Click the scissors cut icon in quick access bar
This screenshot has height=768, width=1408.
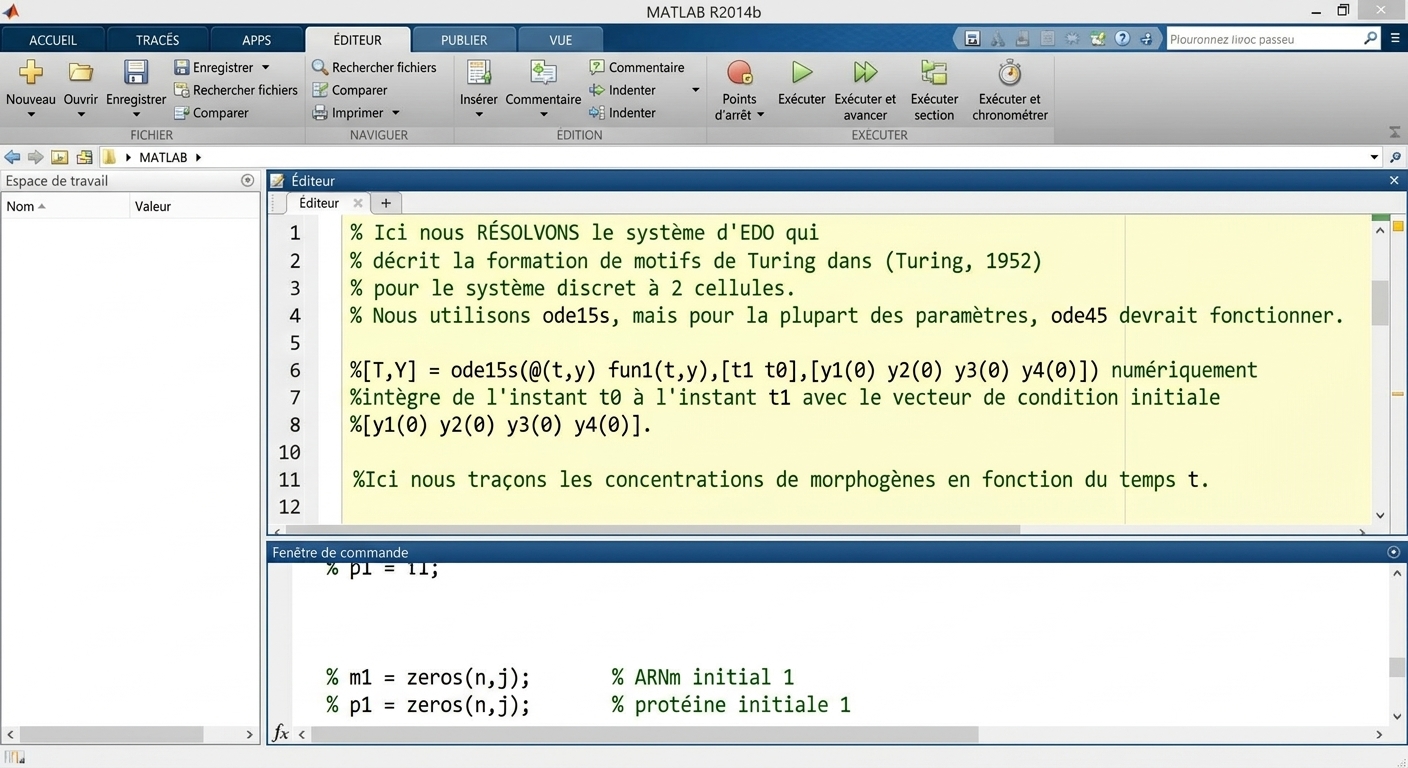[x=997, y=39]
